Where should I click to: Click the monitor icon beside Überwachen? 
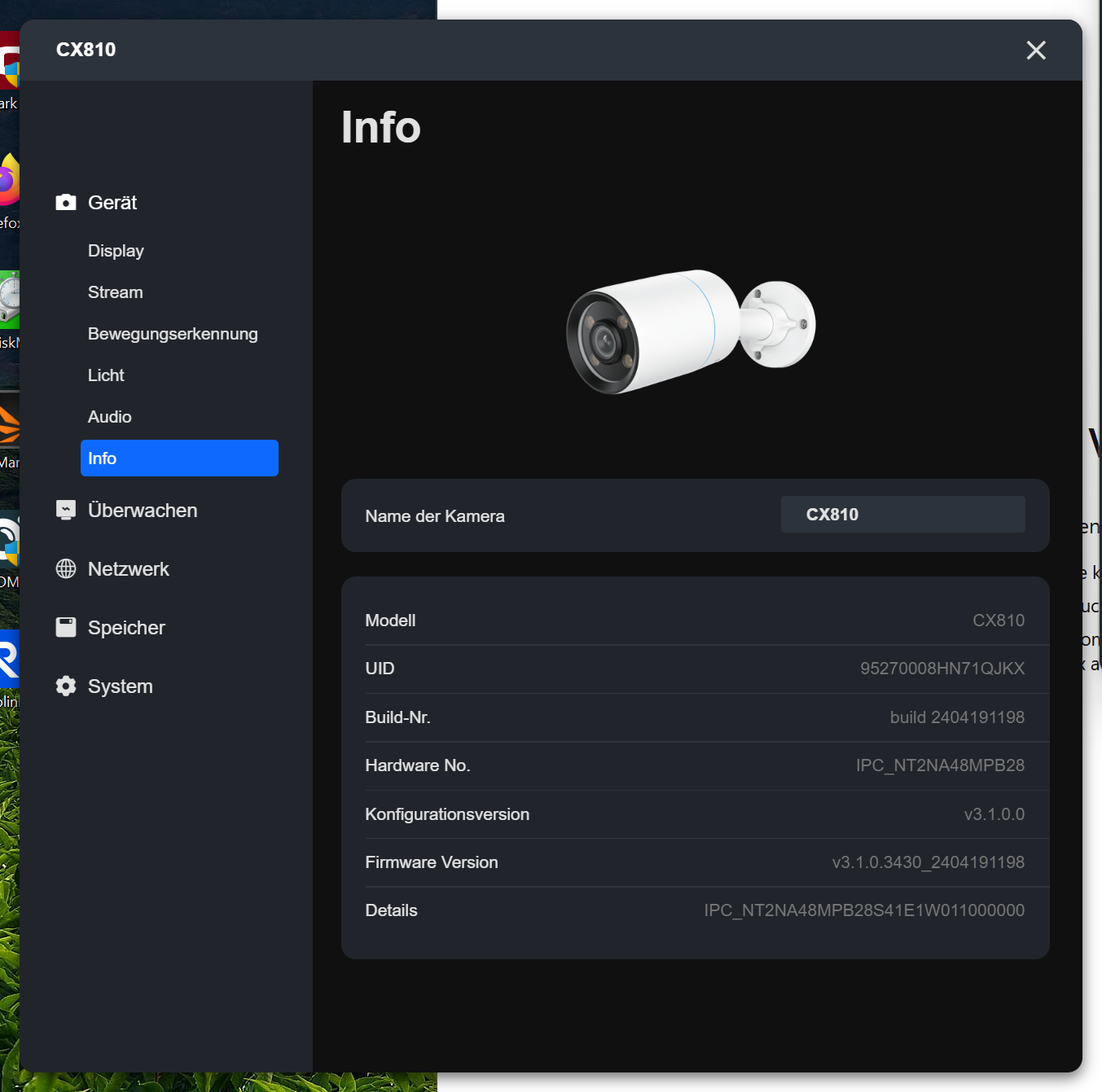tap(66, 511)
